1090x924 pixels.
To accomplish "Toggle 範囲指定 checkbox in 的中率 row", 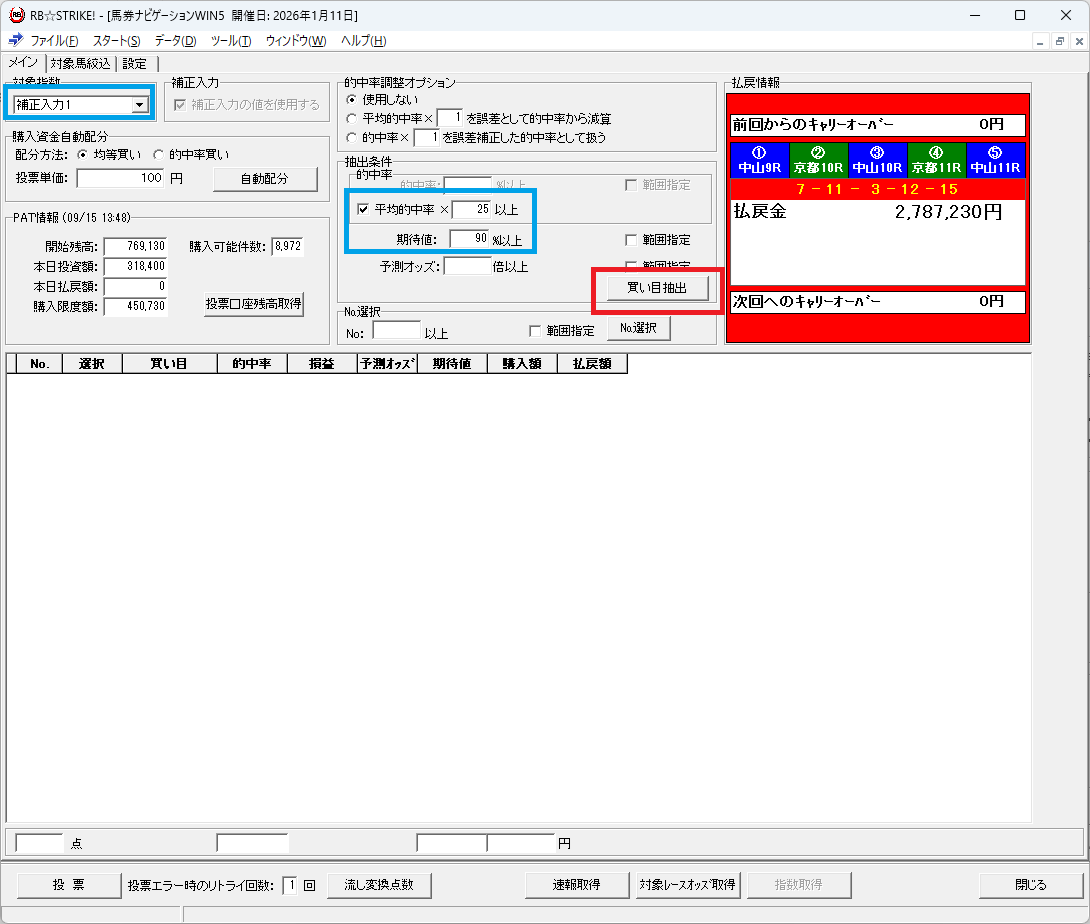I will click(x=631, y=185).
